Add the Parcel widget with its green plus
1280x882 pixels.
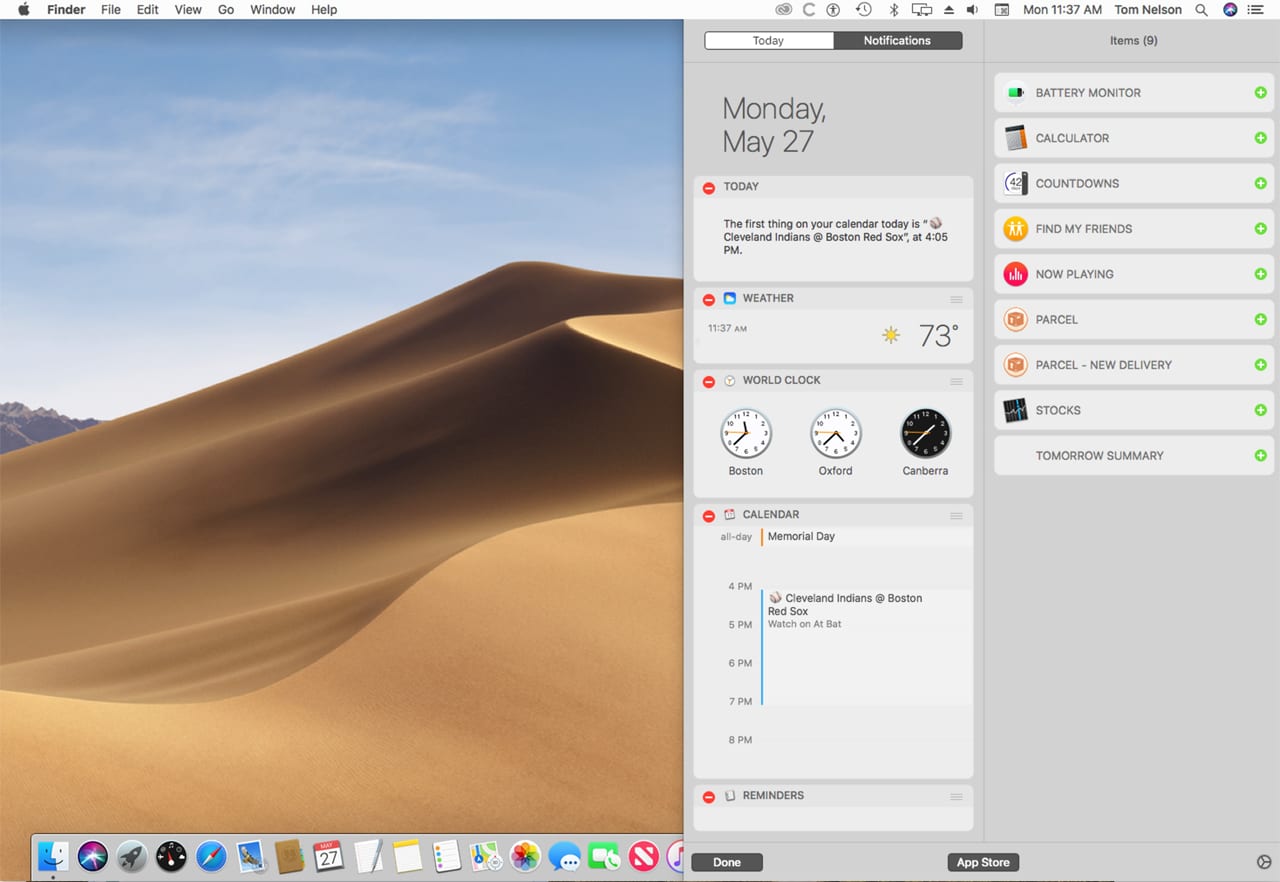coord(1260,319)
